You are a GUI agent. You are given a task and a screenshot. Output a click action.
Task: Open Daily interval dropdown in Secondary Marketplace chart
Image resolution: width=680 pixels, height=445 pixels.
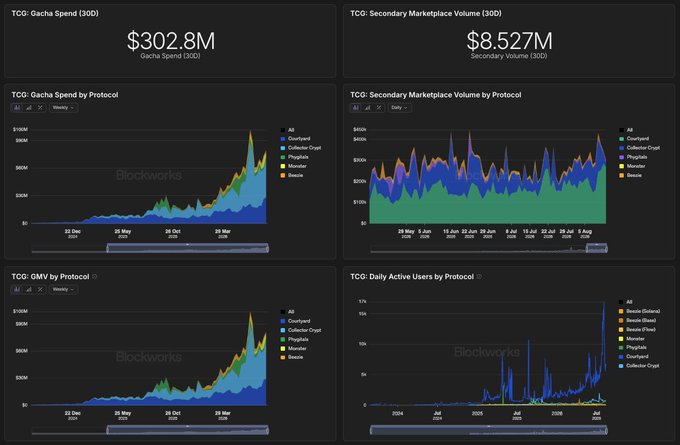point(399,108)
